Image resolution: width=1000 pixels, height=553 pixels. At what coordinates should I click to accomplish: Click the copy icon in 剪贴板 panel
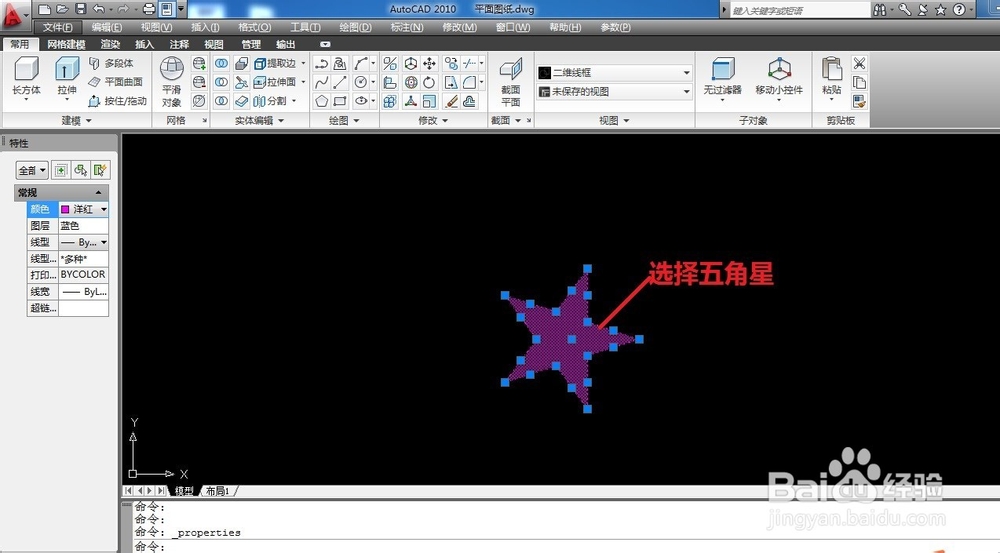[x=859, y=82]
